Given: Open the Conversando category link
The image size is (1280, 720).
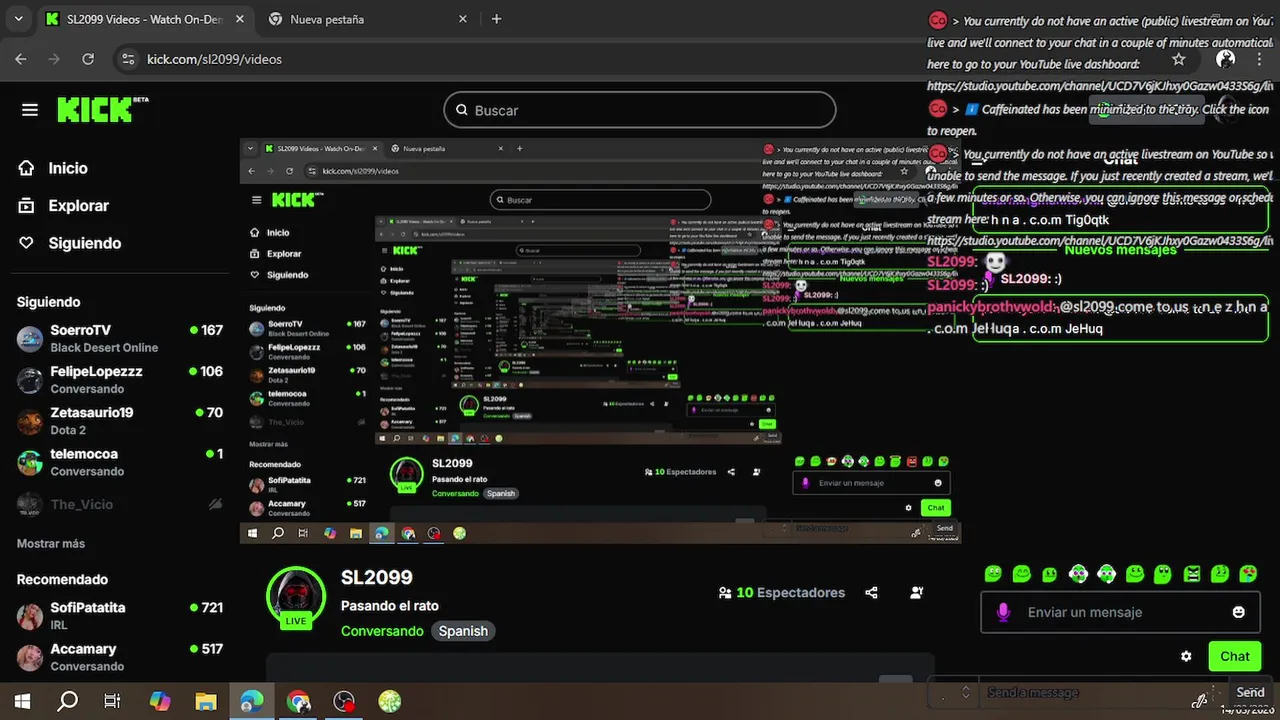Looking at the screenshot, I should point(382,631).
